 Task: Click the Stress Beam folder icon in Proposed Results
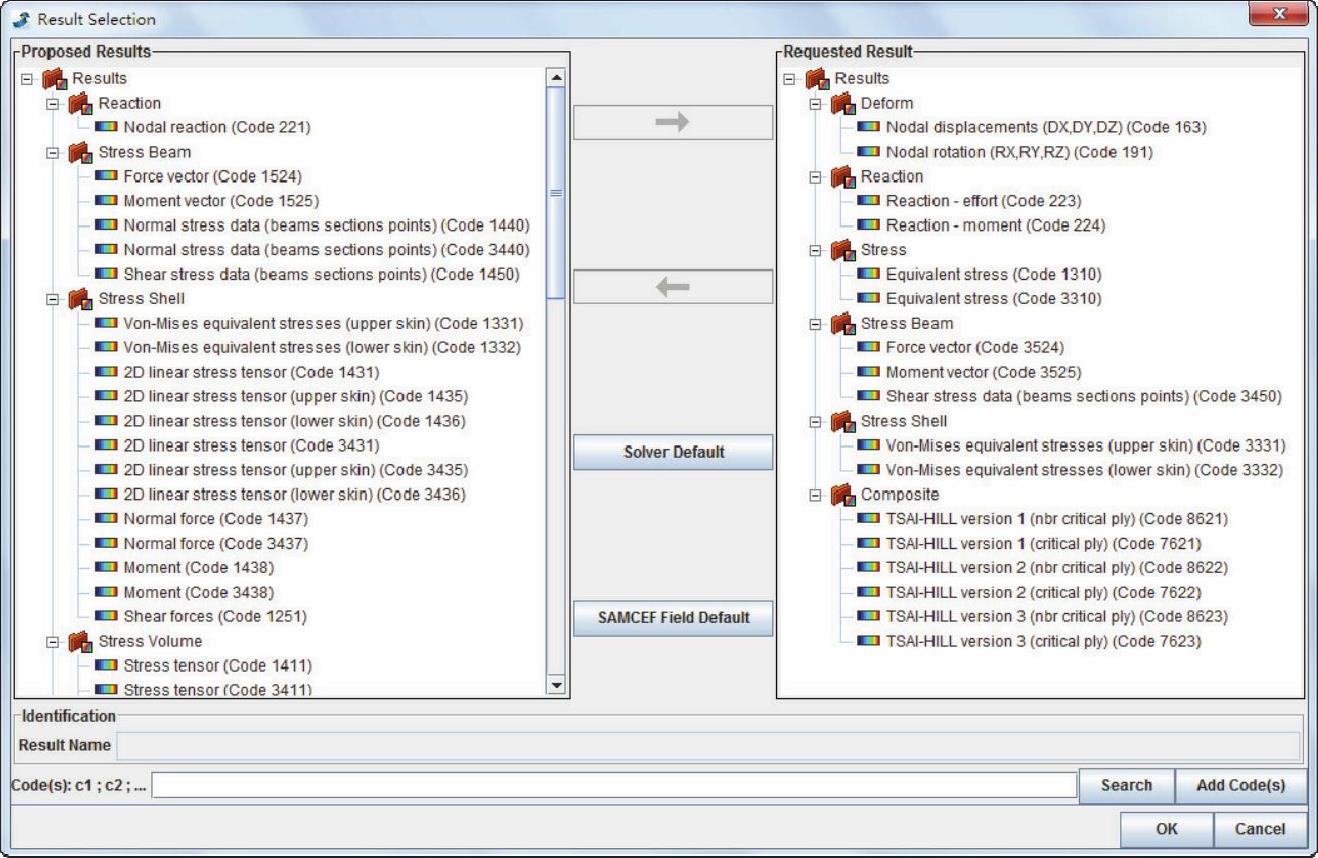[x=80, y=152]
